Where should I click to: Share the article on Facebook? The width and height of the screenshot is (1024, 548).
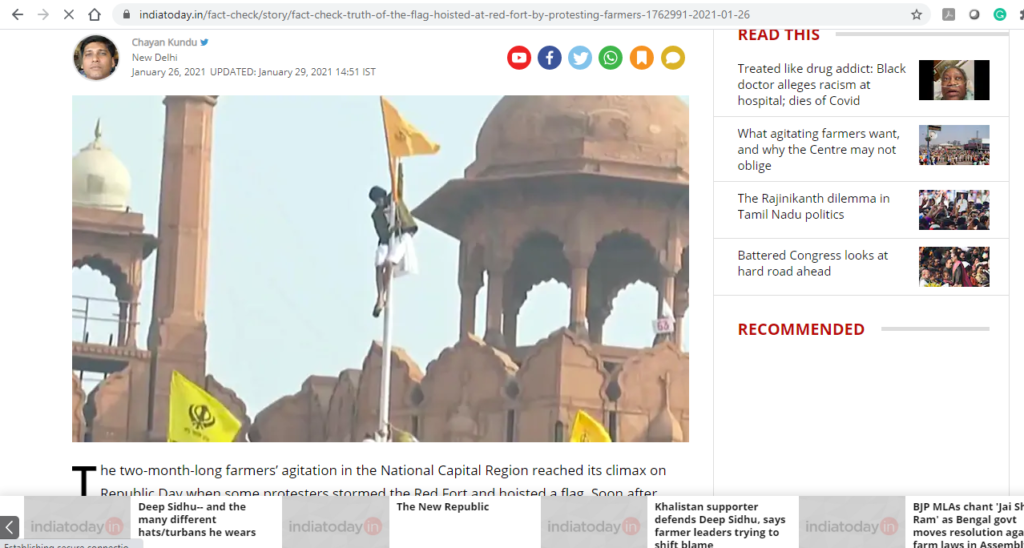549,57
